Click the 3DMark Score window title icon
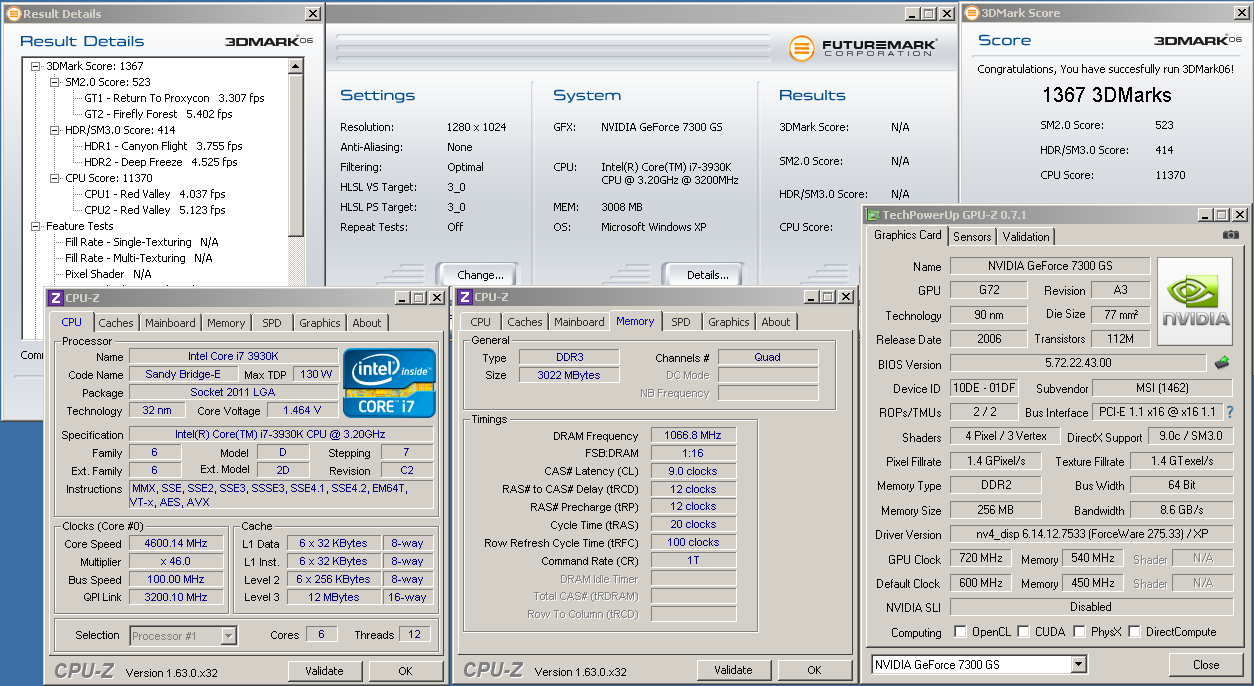The height and width of the screenshot is (686, 1254). [x=972, y=13]
